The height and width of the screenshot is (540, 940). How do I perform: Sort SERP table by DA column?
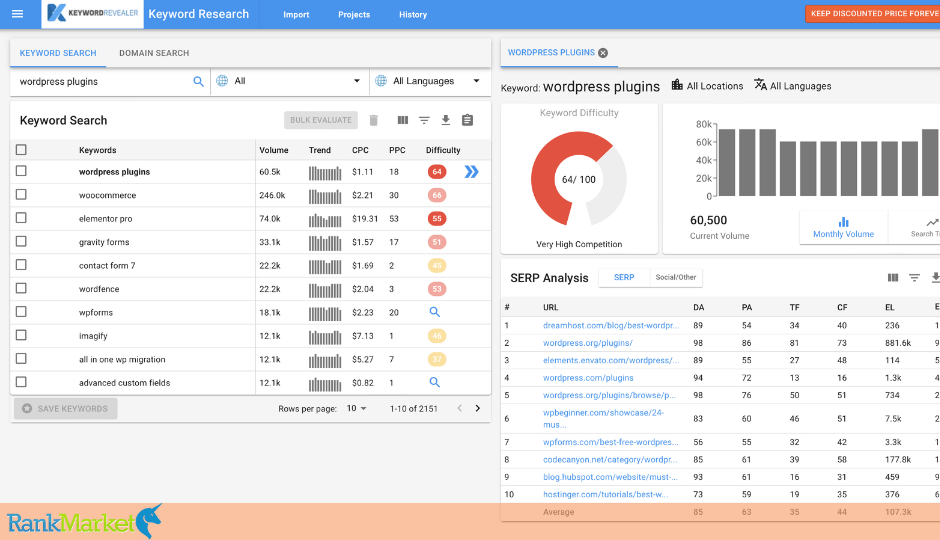698,307
